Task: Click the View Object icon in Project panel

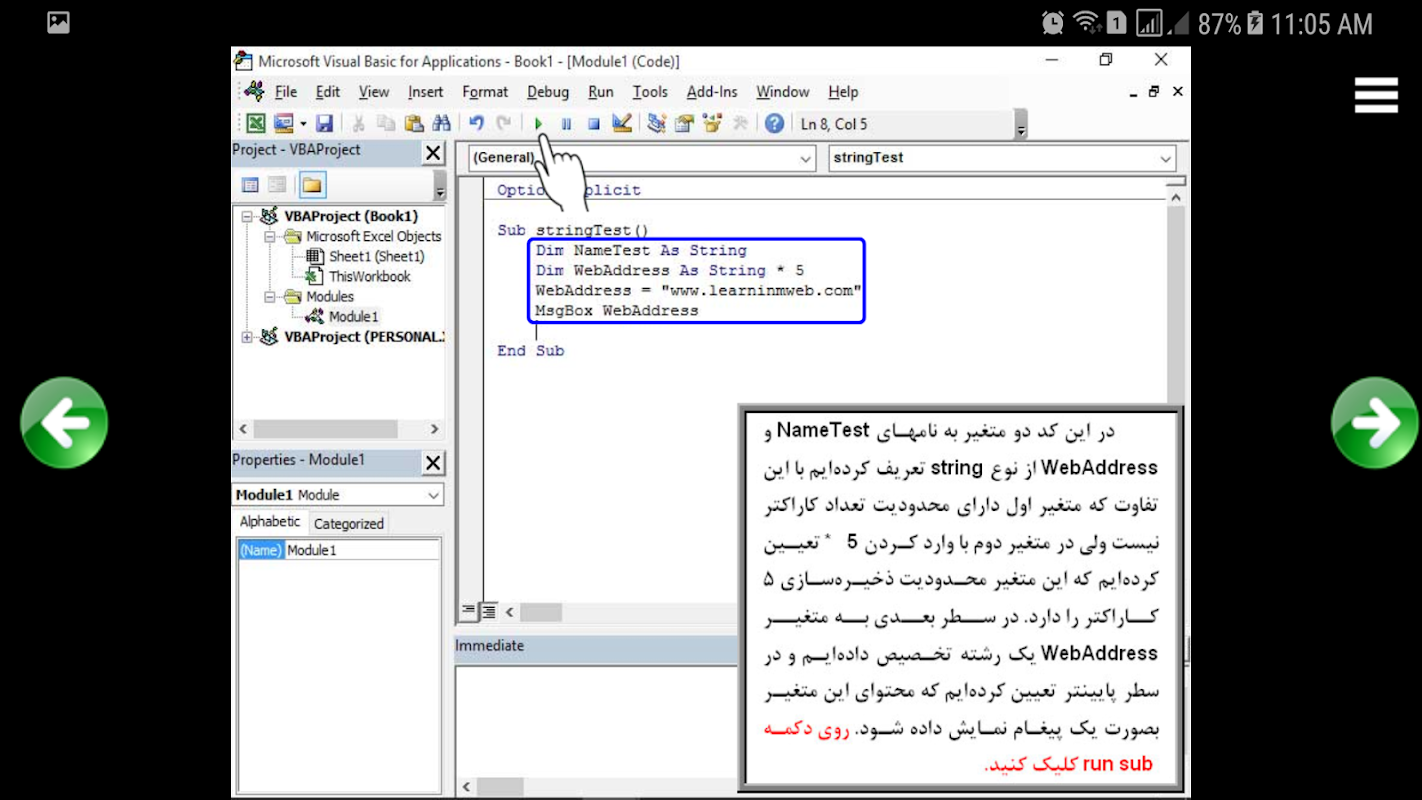Action: click(277, 185)
